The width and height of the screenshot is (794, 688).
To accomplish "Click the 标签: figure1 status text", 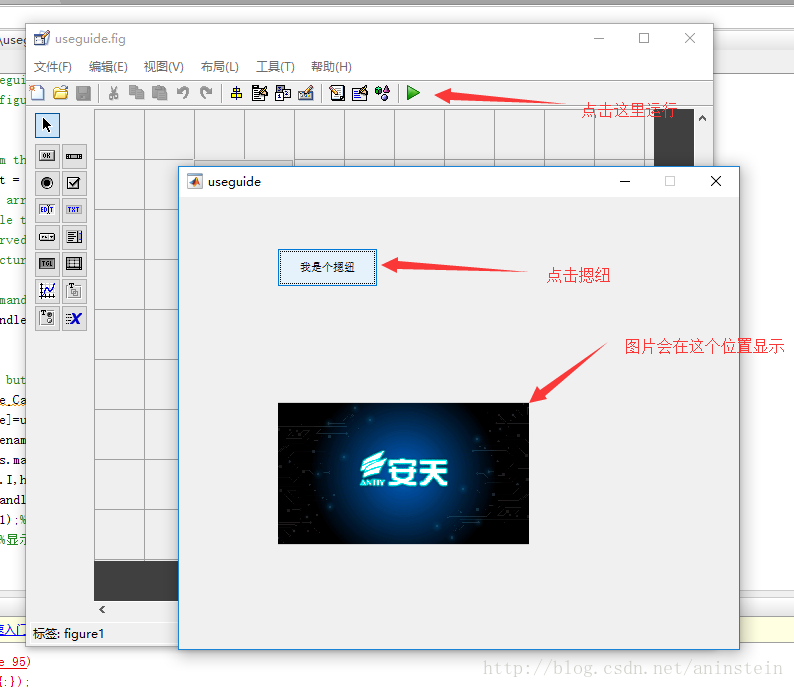I will 68,634.
